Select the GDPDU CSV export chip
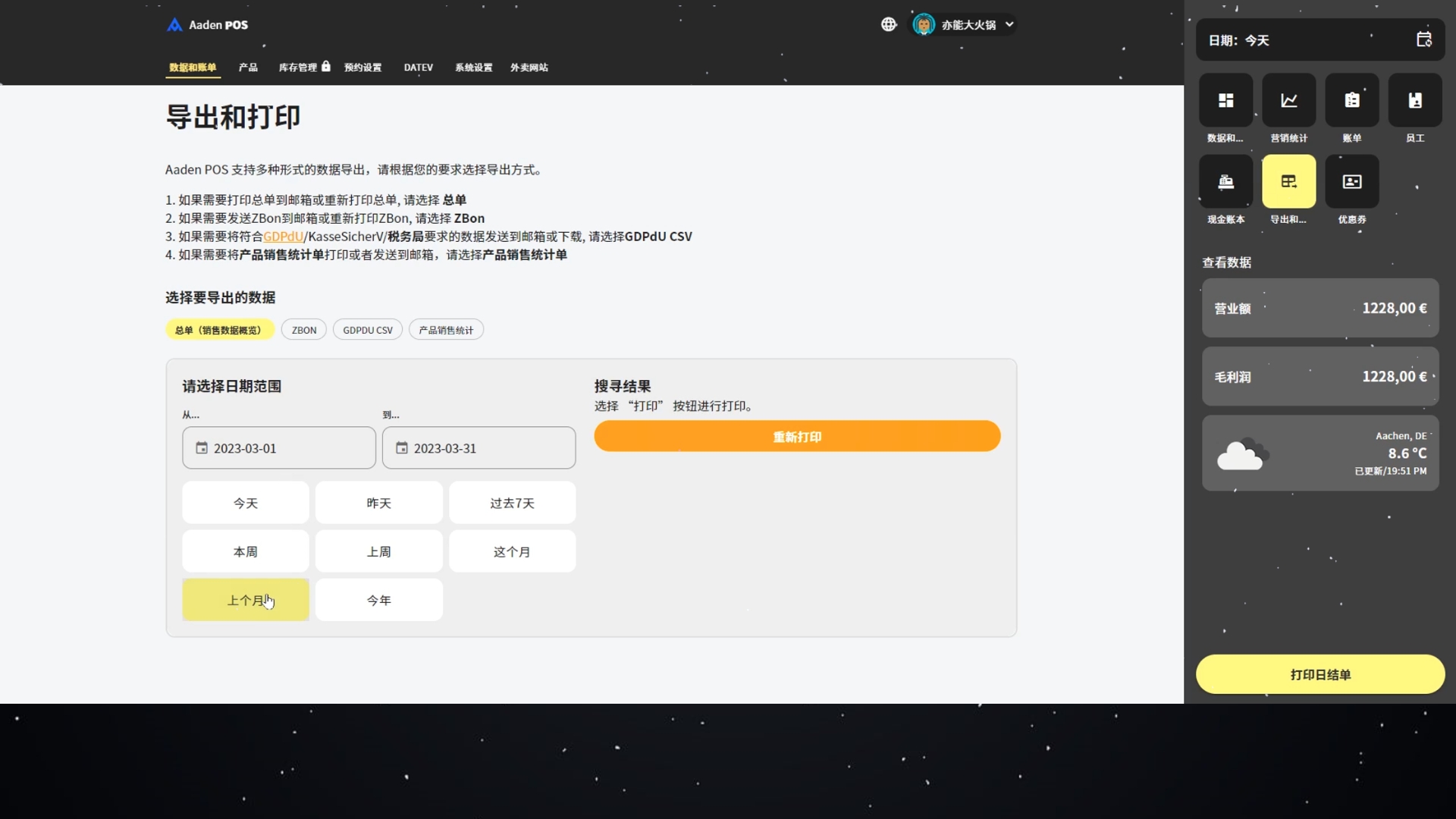The width and height of the screenshot is (1456, 819). pyautogui.click(x=368, y=330)
